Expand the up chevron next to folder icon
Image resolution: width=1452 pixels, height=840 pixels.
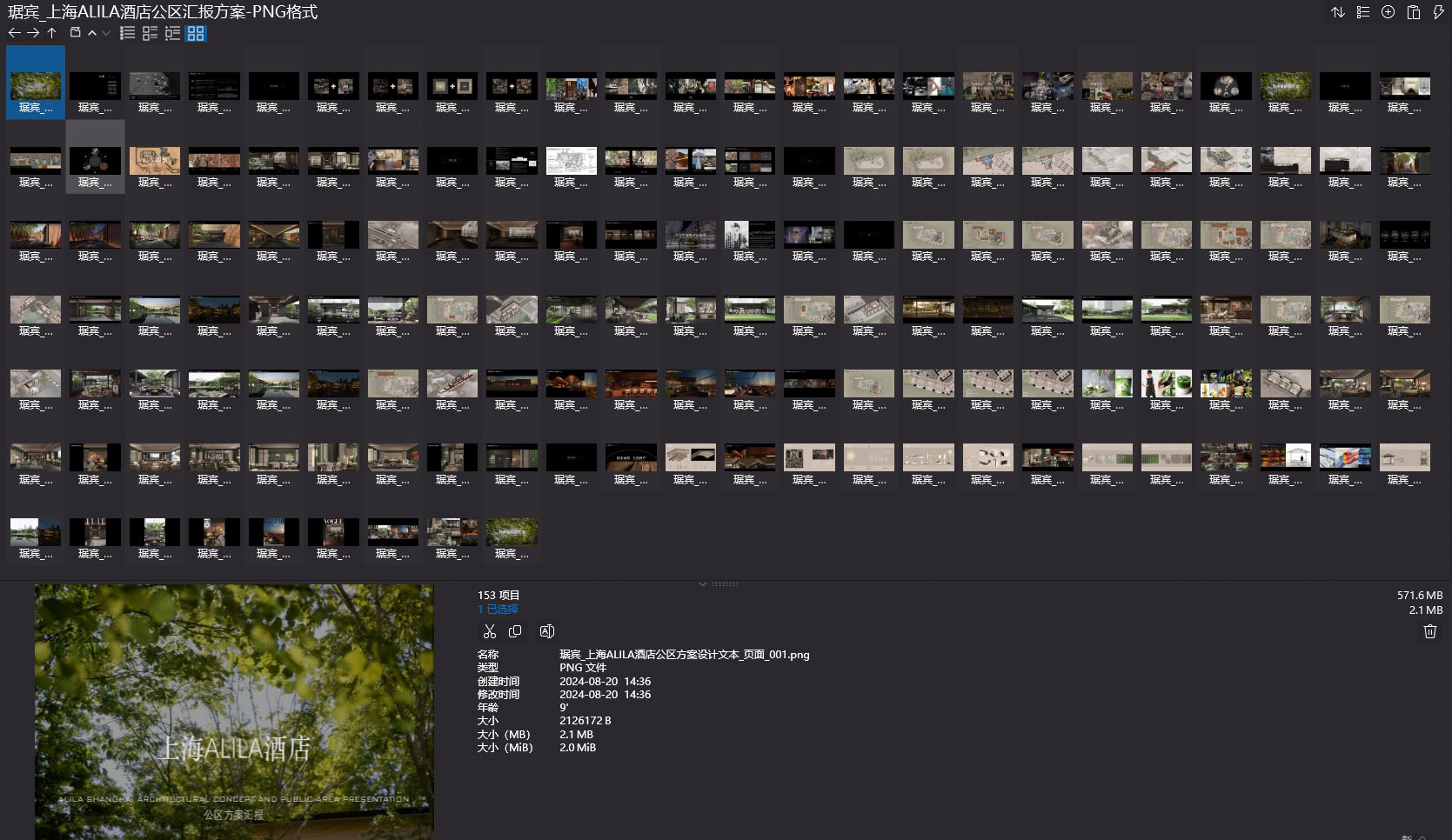point(92,33)
